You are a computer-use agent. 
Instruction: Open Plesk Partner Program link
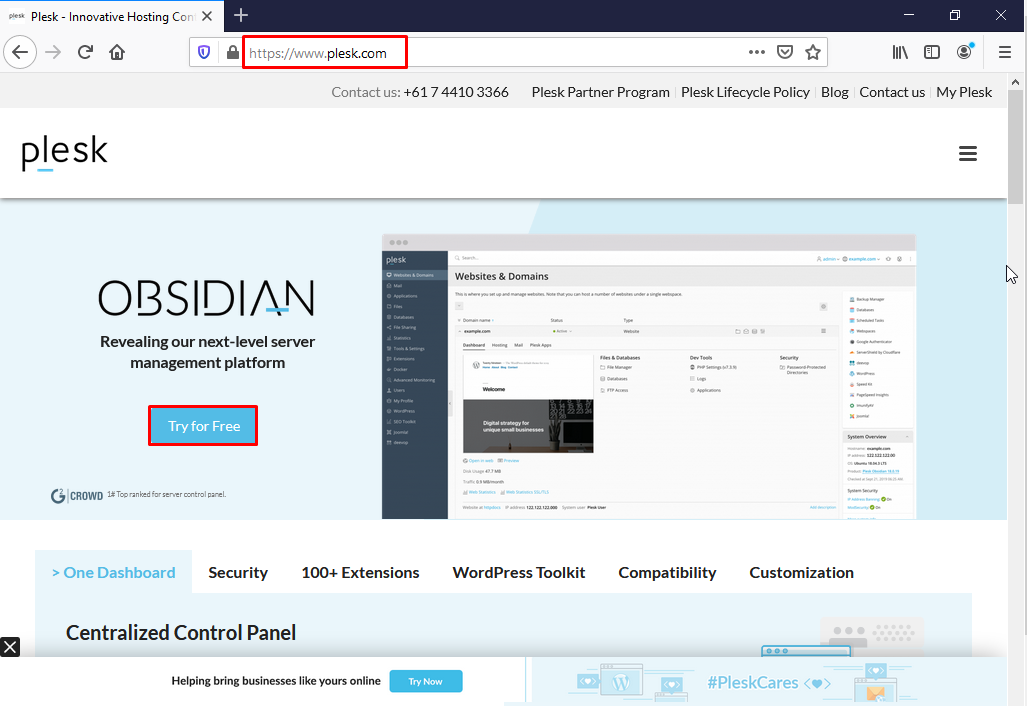601,92
